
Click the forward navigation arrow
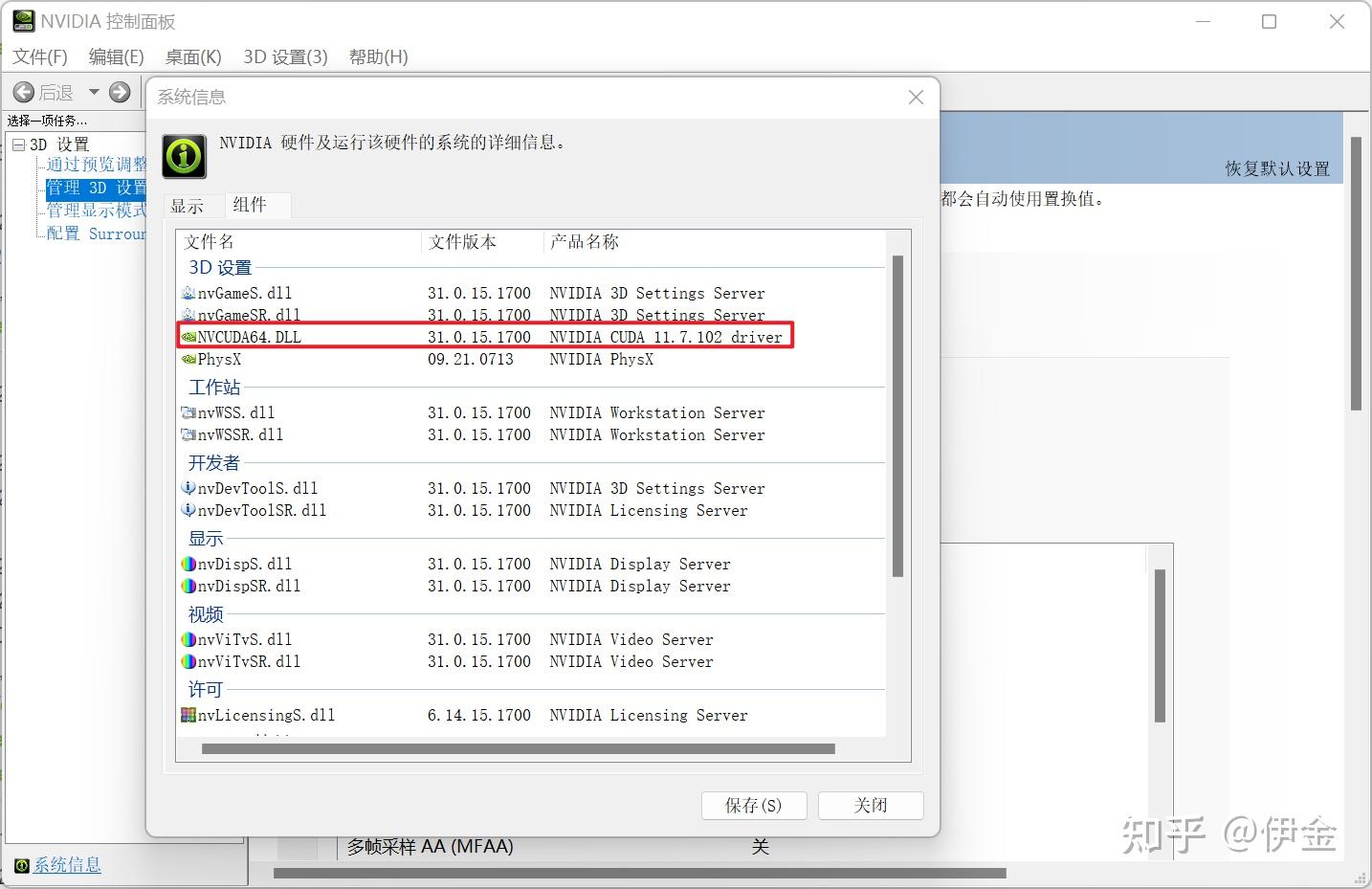pos(119,92)
